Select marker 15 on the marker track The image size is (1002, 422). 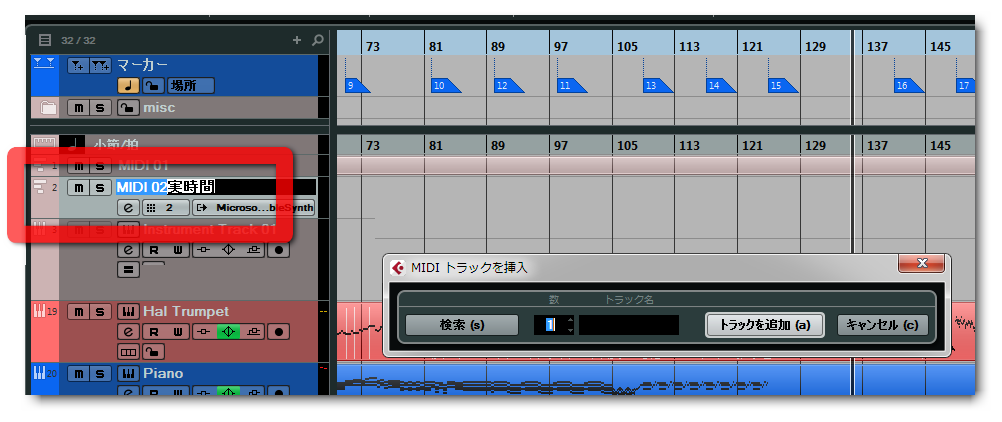click(x=783, y=86)
